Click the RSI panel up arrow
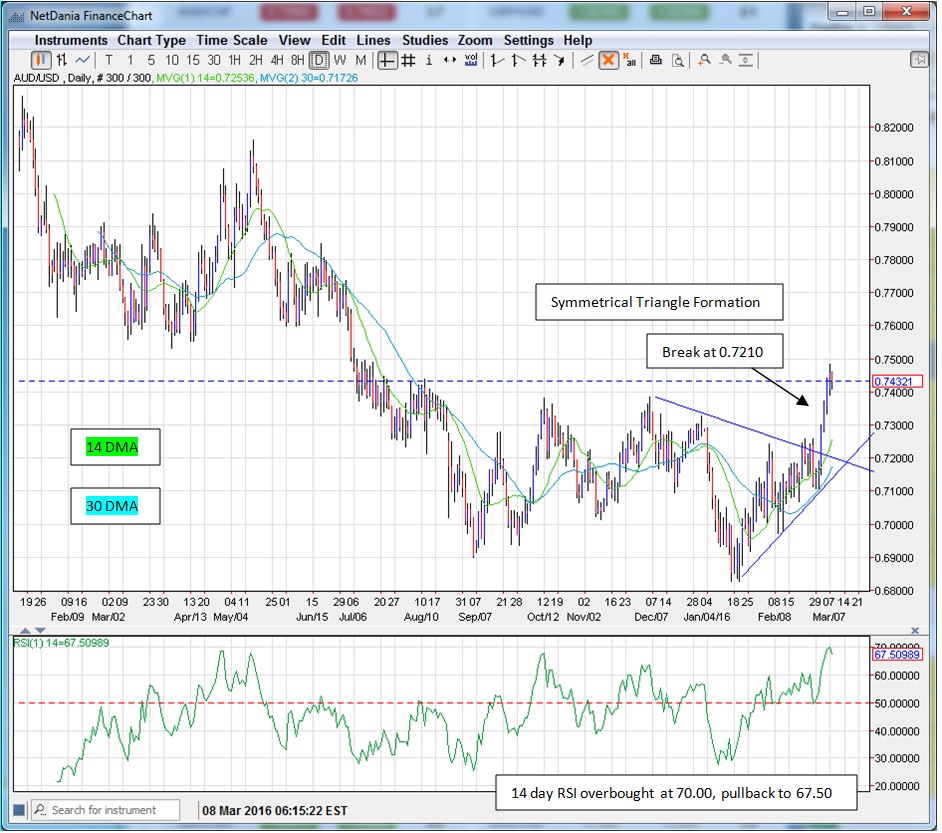This screenshot has width=942, height=833. pyautogui.click(x=25, y=631)
